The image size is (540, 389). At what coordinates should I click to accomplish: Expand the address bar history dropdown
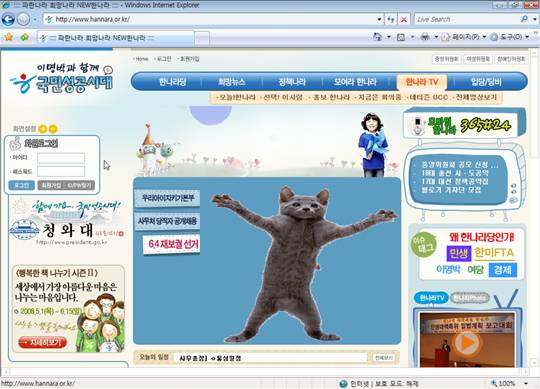(x=379, y=19)
